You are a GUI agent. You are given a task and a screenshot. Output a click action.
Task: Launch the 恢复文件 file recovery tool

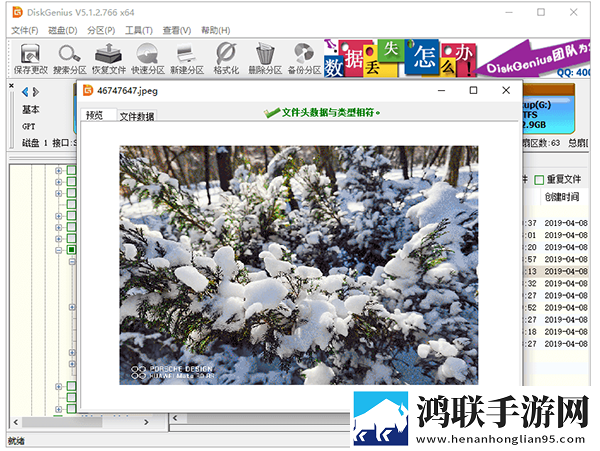(109, 59)
